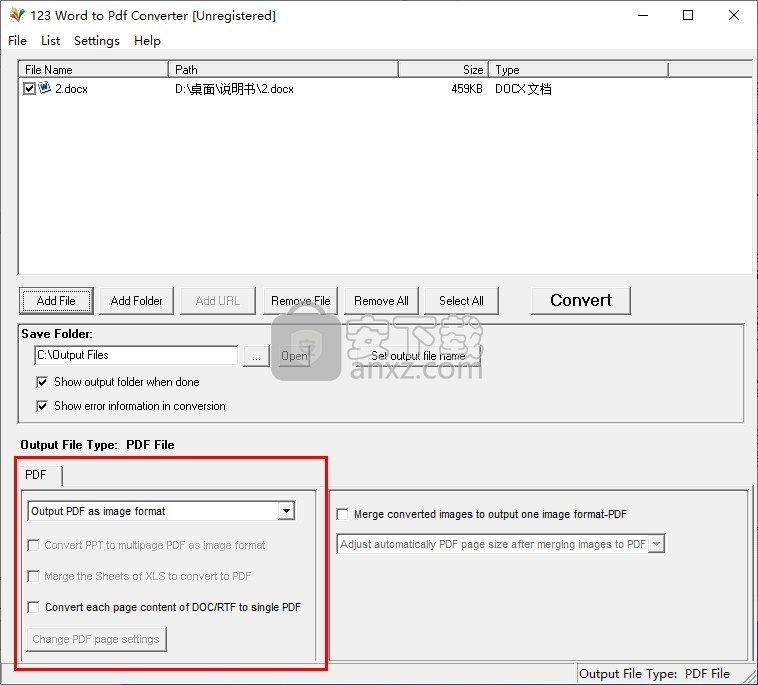
Task: Open the Settings menu
Action: (x=97, y=41)
